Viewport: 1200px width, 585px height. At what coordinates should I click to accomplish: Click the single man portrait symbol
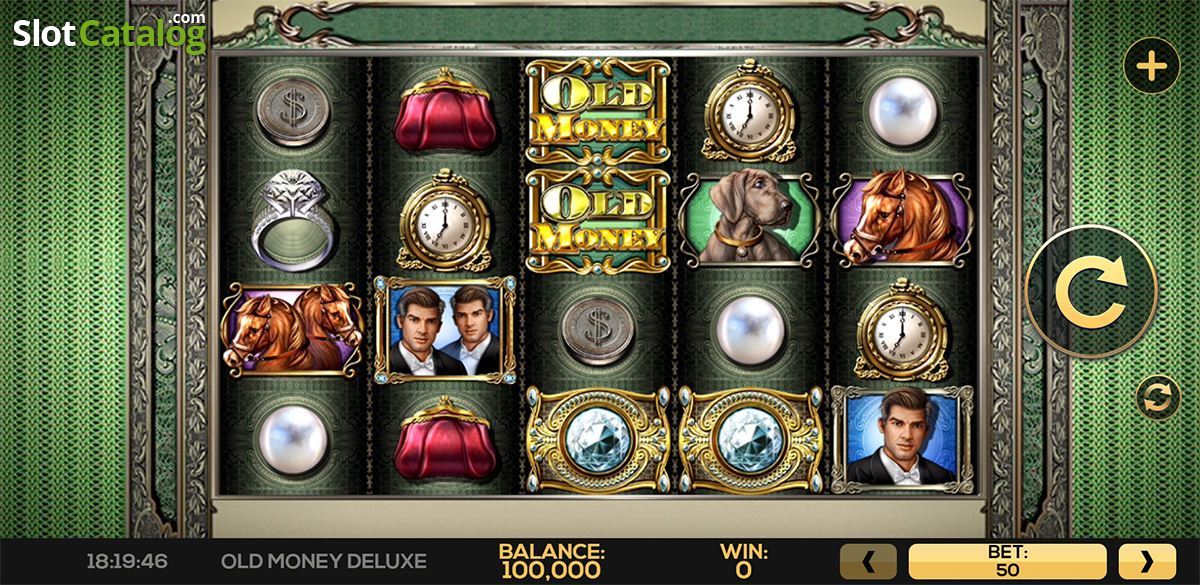pos(901,438)
